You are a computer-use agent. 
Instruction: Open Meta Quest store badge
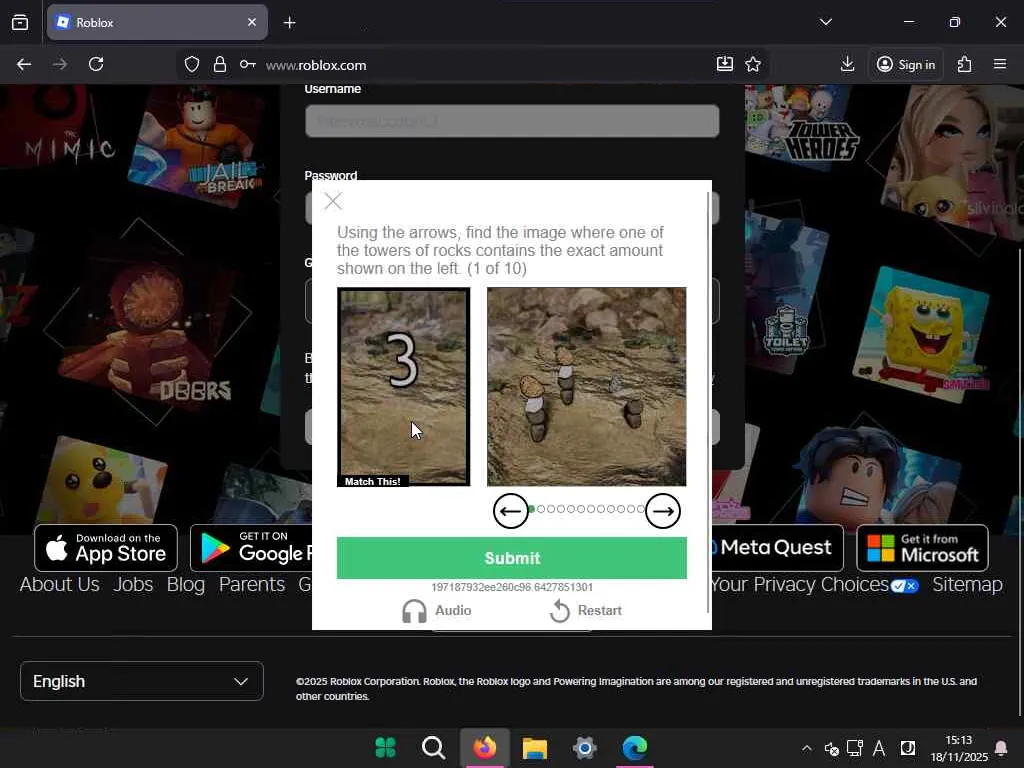click(x=776, y=548)
